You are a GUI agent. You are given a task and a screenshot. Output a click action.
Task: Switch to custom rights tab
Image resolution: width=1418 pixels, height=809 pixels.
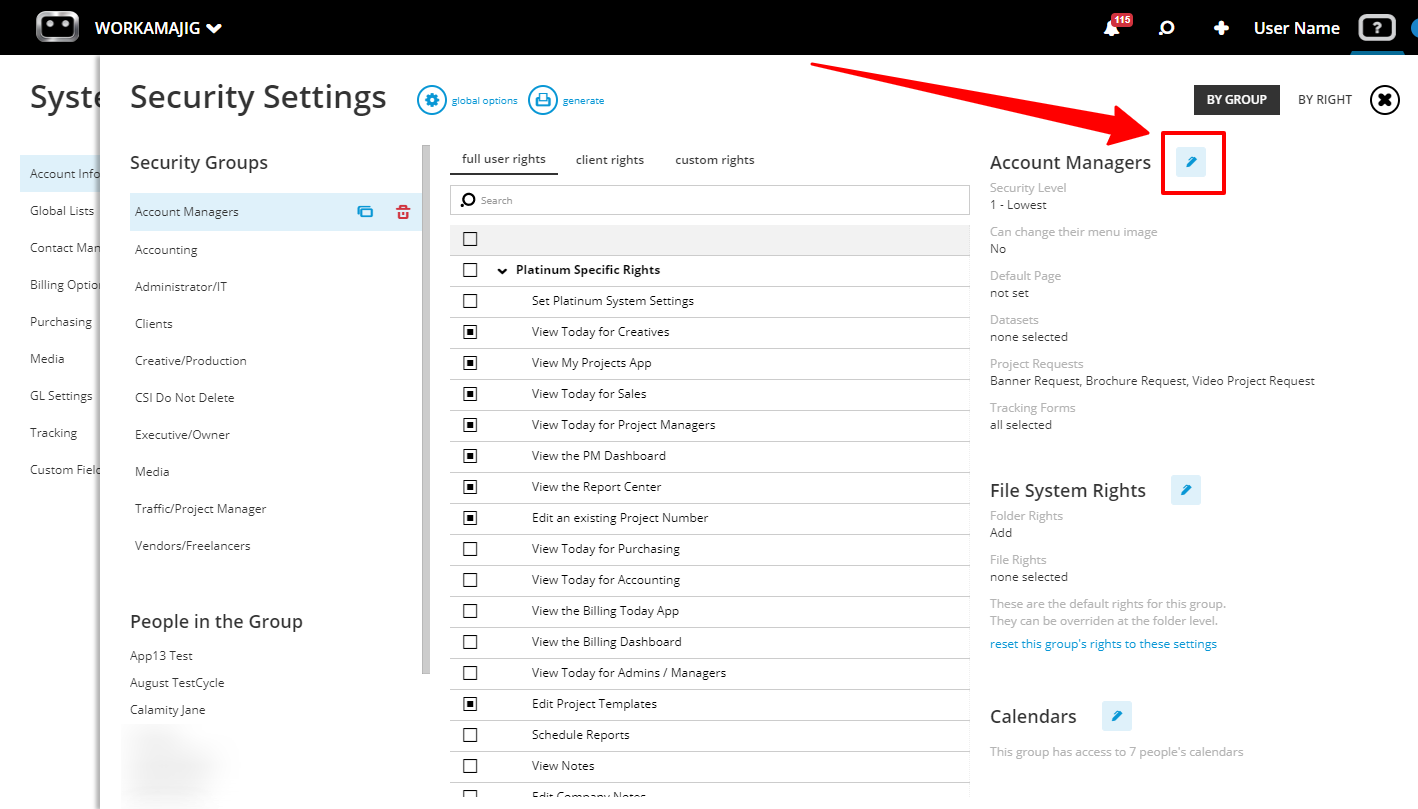(x=715, y=160)
